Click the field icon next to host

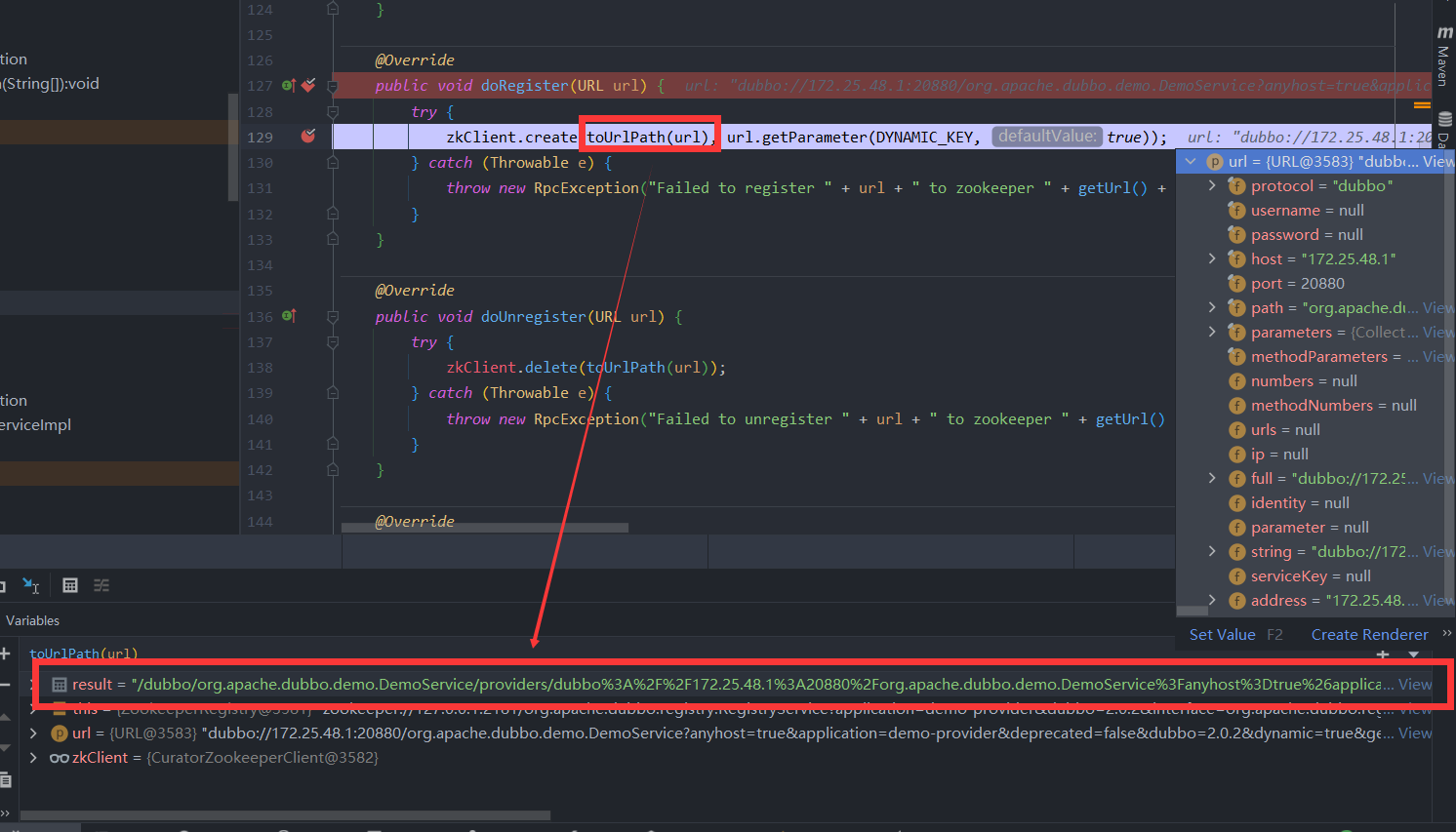[1236, 258]
